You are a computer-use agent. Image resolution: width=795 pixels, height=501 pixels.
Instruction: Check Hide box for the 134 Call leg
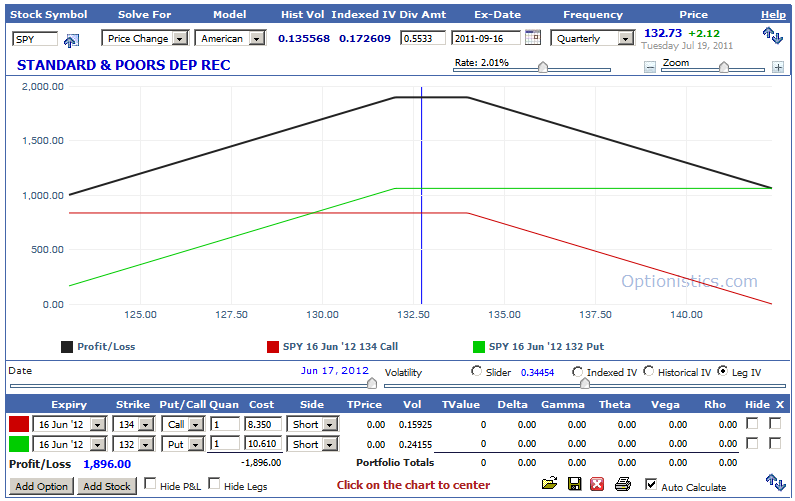point(752,423)
